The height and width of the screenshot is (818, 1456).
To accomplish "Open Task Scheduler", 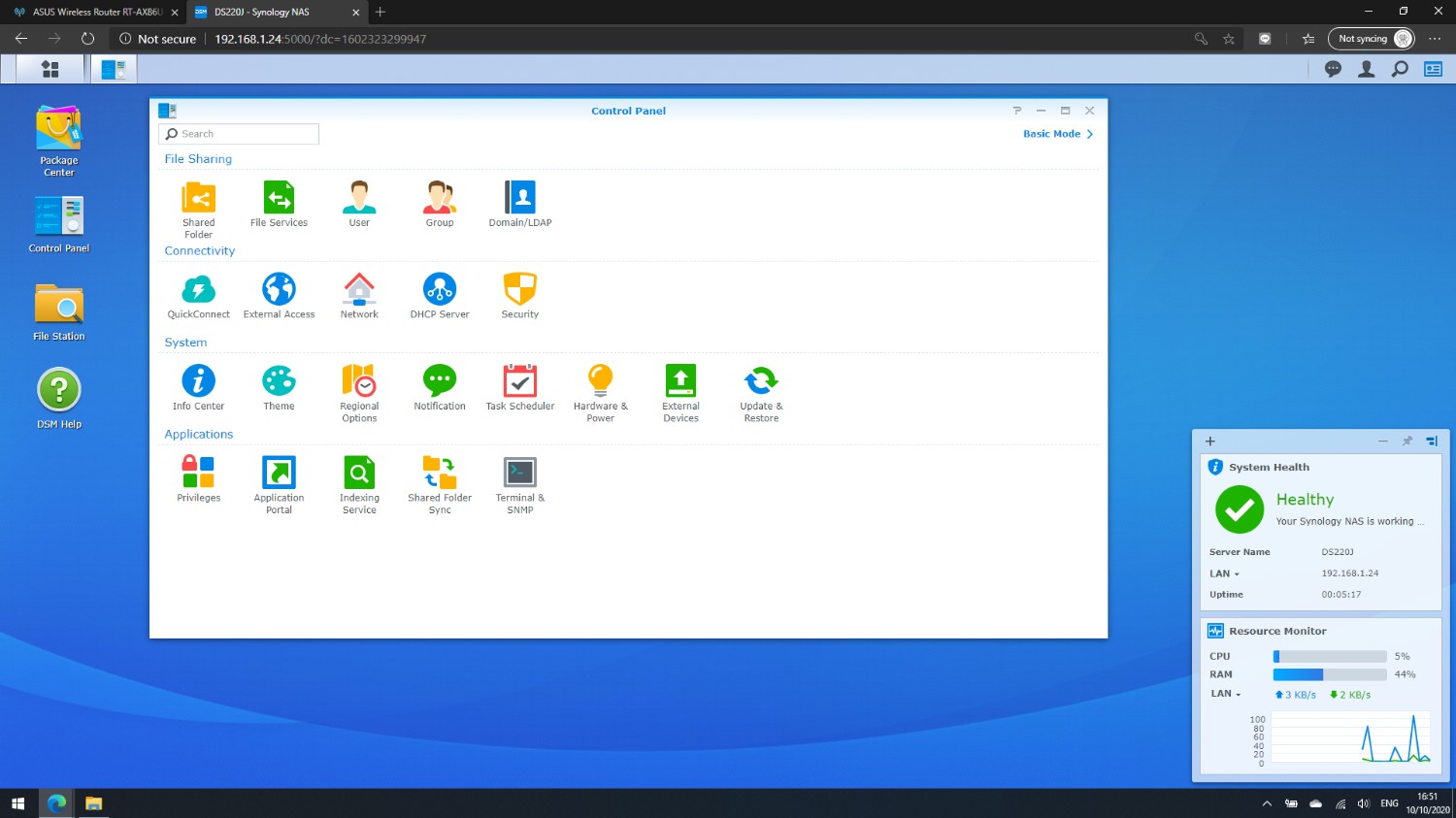I will point(520,387).
